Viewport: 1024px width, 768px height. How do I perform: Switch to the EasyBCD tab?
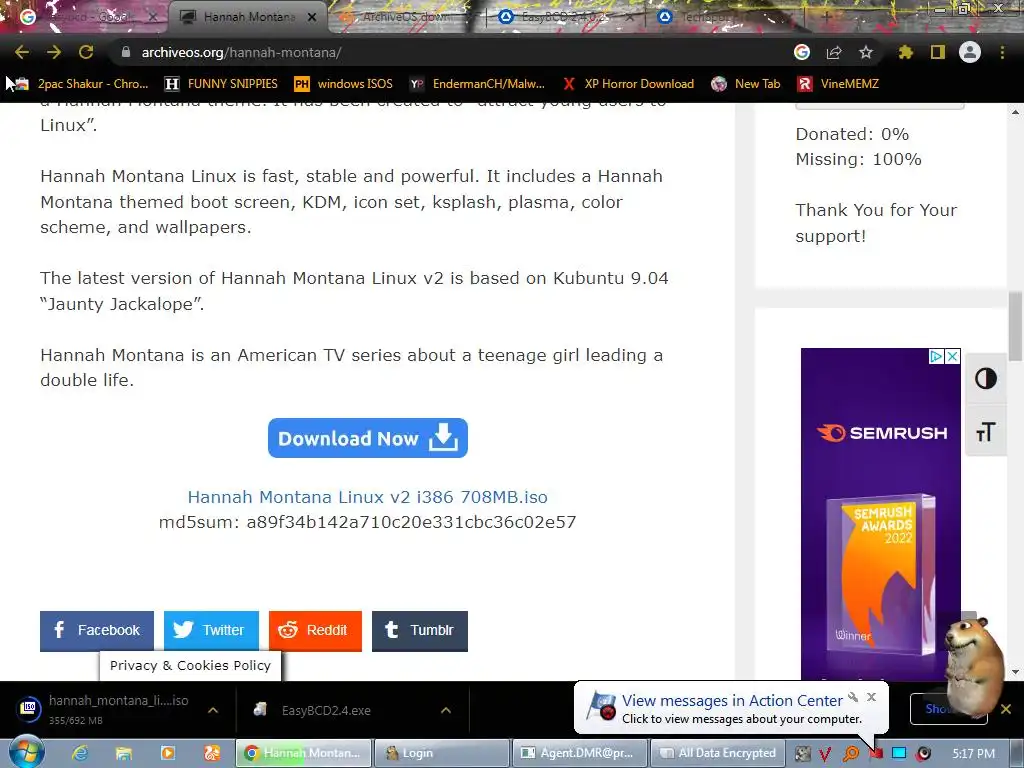(x=565, y=17)
